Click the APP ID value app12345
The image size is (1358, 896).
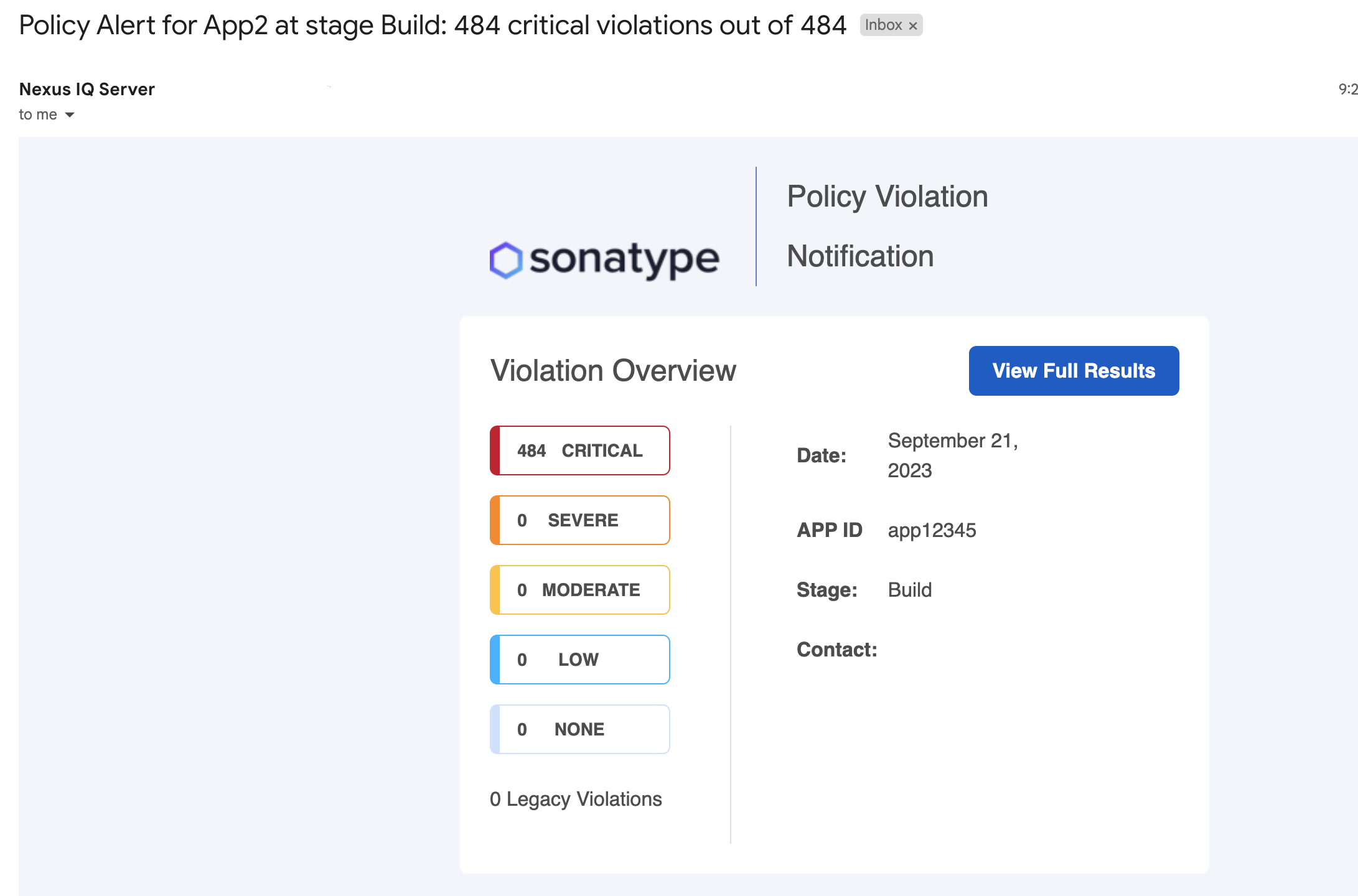pyautogui.click(x=932, y=530)
